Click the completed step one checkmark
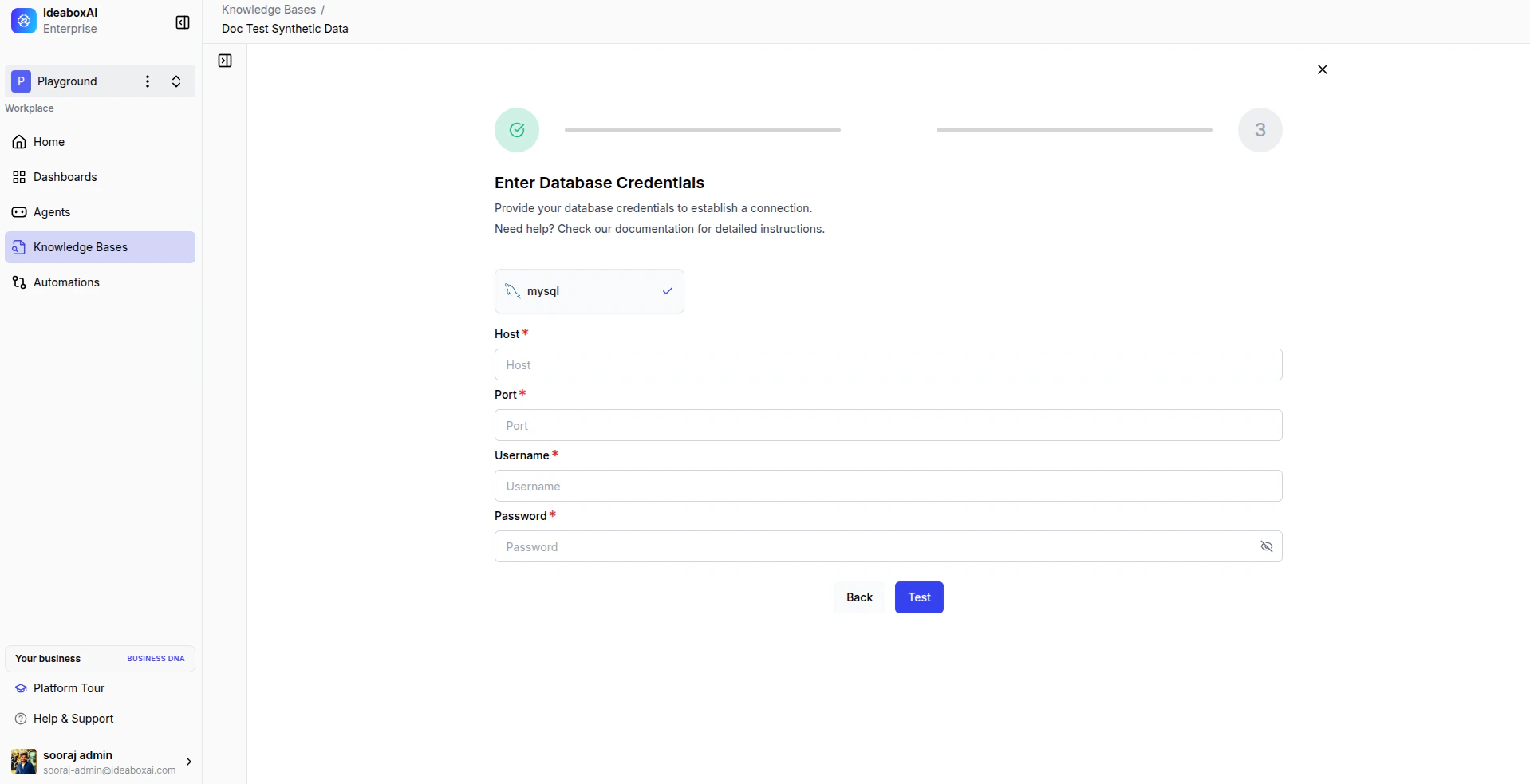Screen dimensions: 1530x784 tap(517, 130)
